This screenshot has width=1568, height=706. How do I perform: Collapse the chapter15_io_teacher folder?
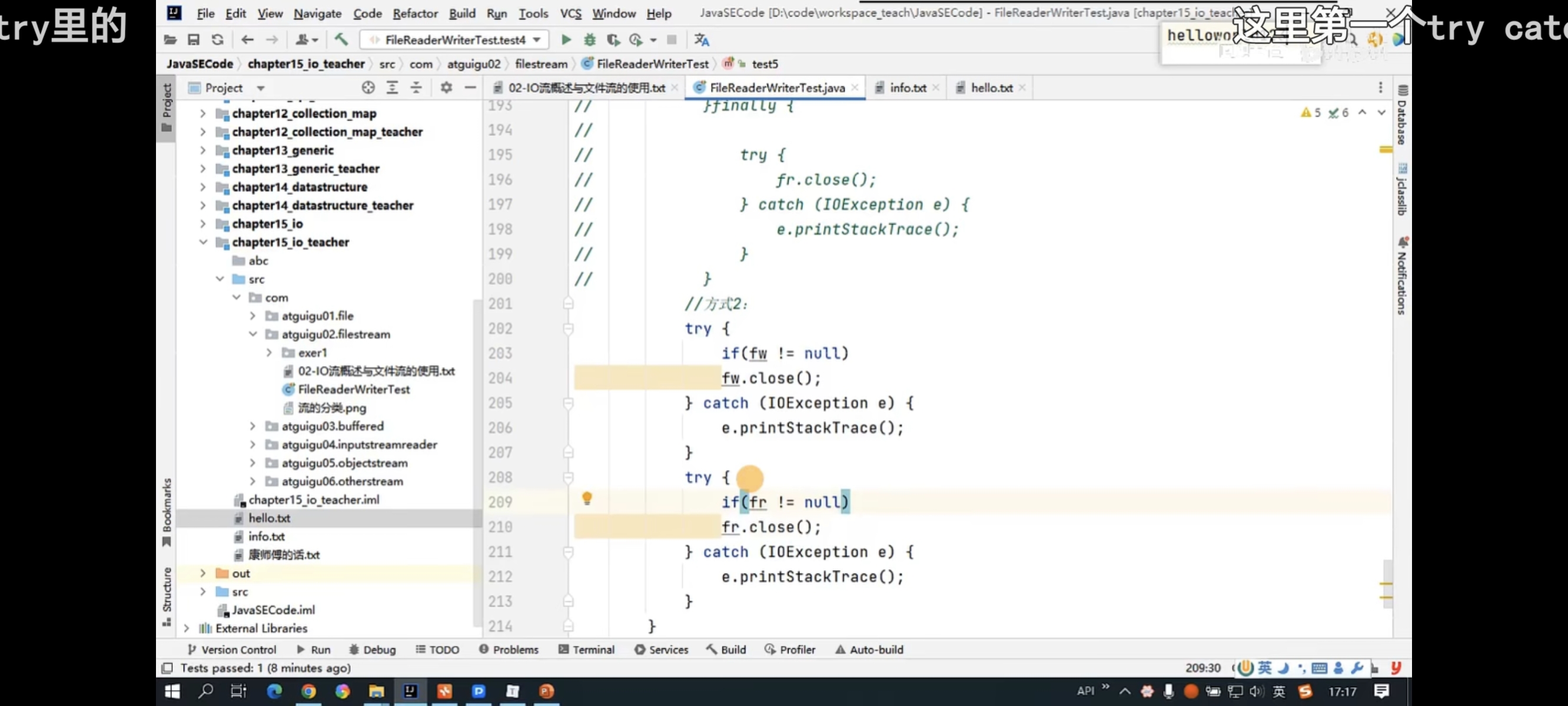point(203,242)
